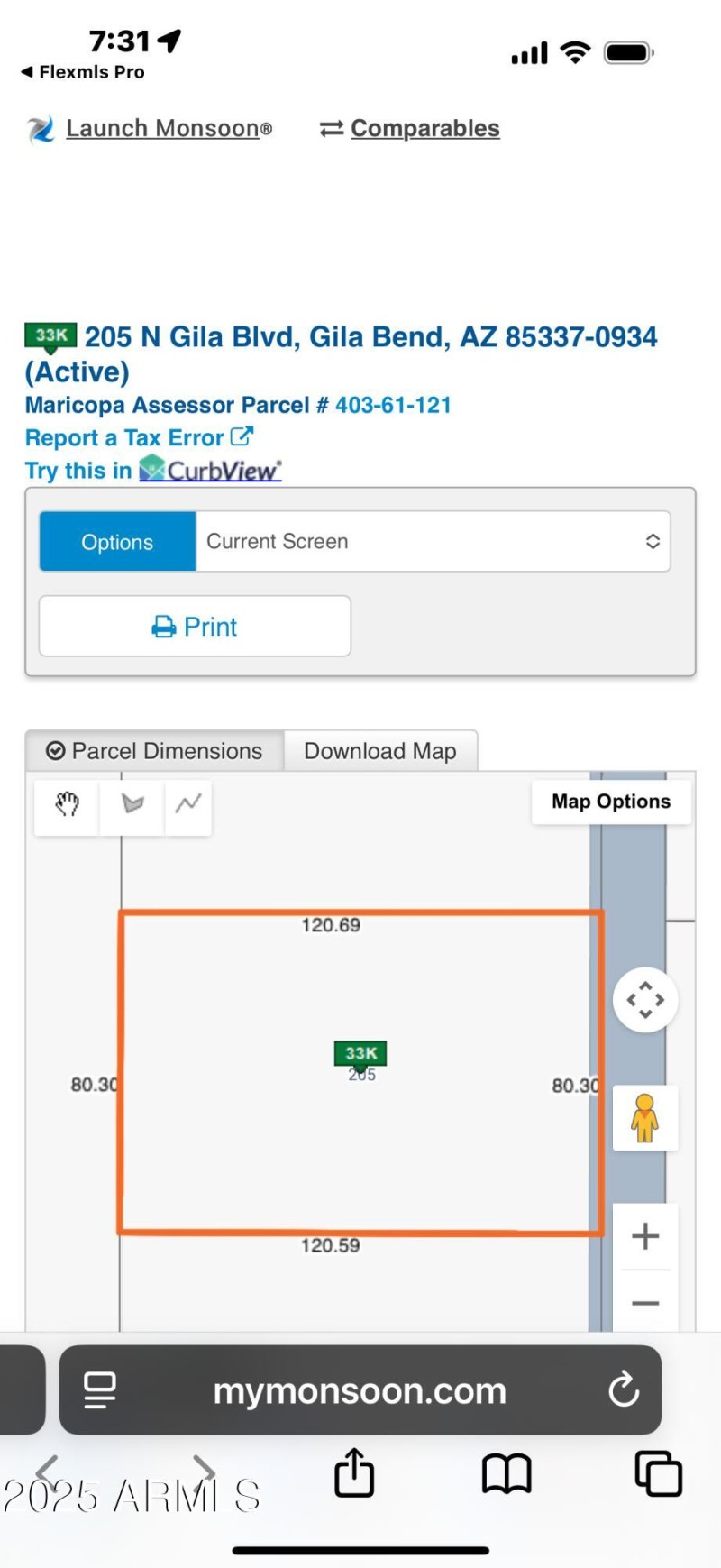Click the 33K property marker on map
The width and height of the screenshot is (721, 1568).
tap(360, 1053)
